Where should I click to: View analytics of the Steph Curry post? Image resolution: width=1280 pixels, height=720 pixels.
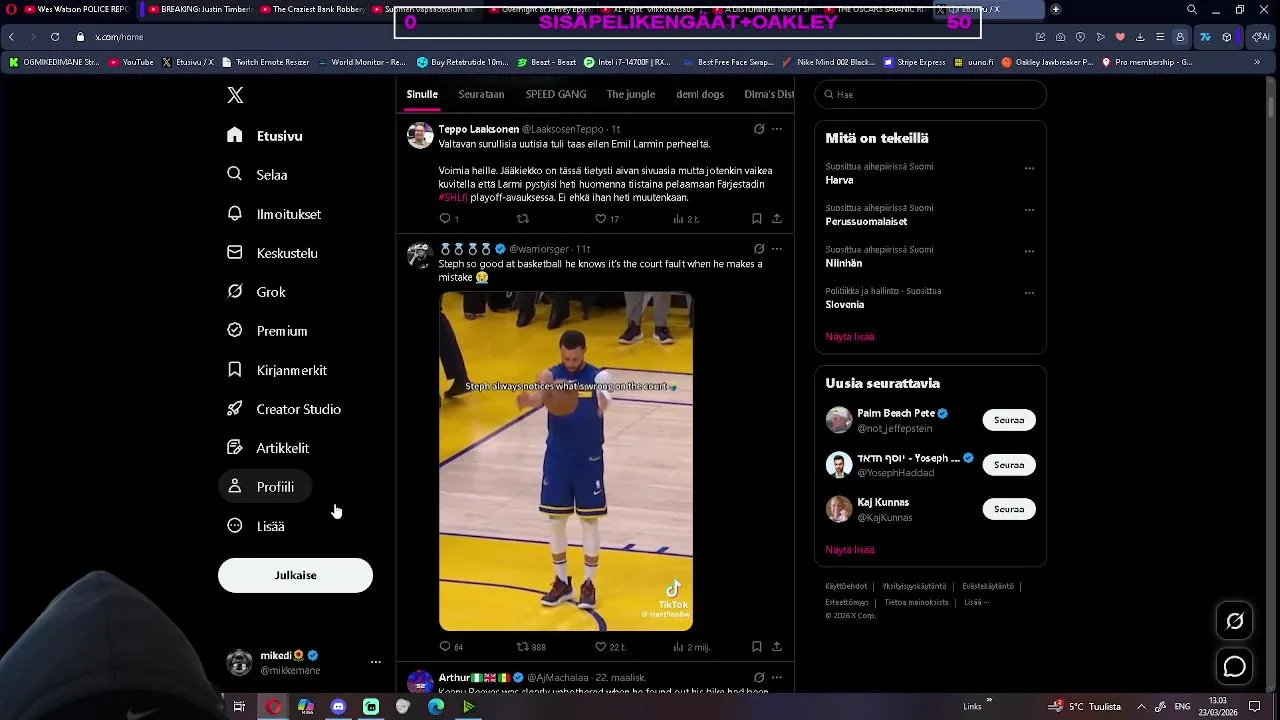(x=691, y=647)
